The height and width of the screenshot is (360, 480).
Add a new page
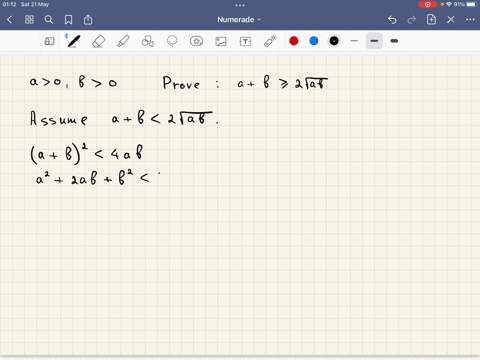tap(431, 20)
